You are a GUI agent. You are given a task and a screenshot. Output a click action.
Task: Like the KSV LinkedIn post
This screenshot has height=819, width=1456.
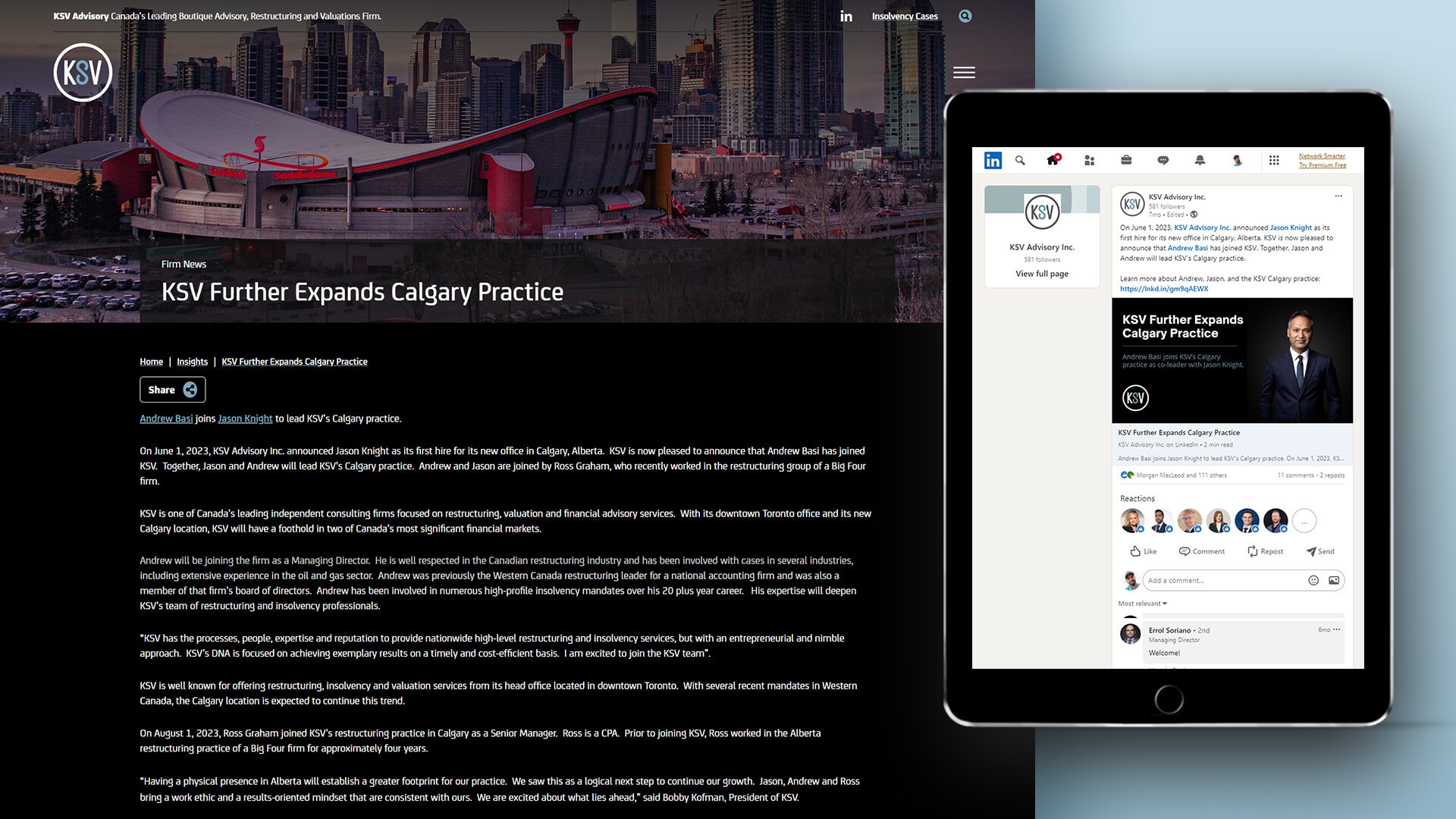point(1143,551)
